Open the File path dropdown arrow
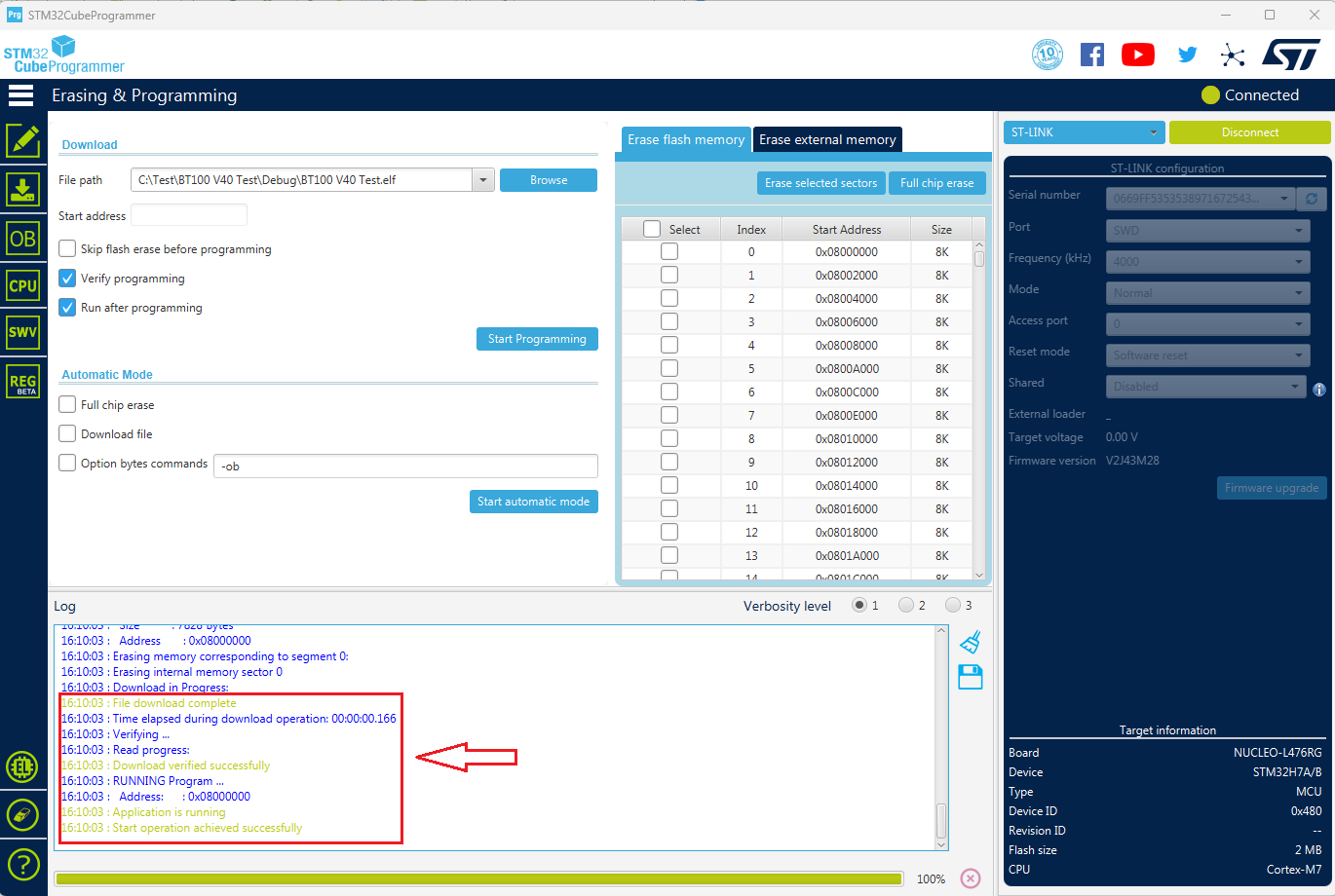 483,180
